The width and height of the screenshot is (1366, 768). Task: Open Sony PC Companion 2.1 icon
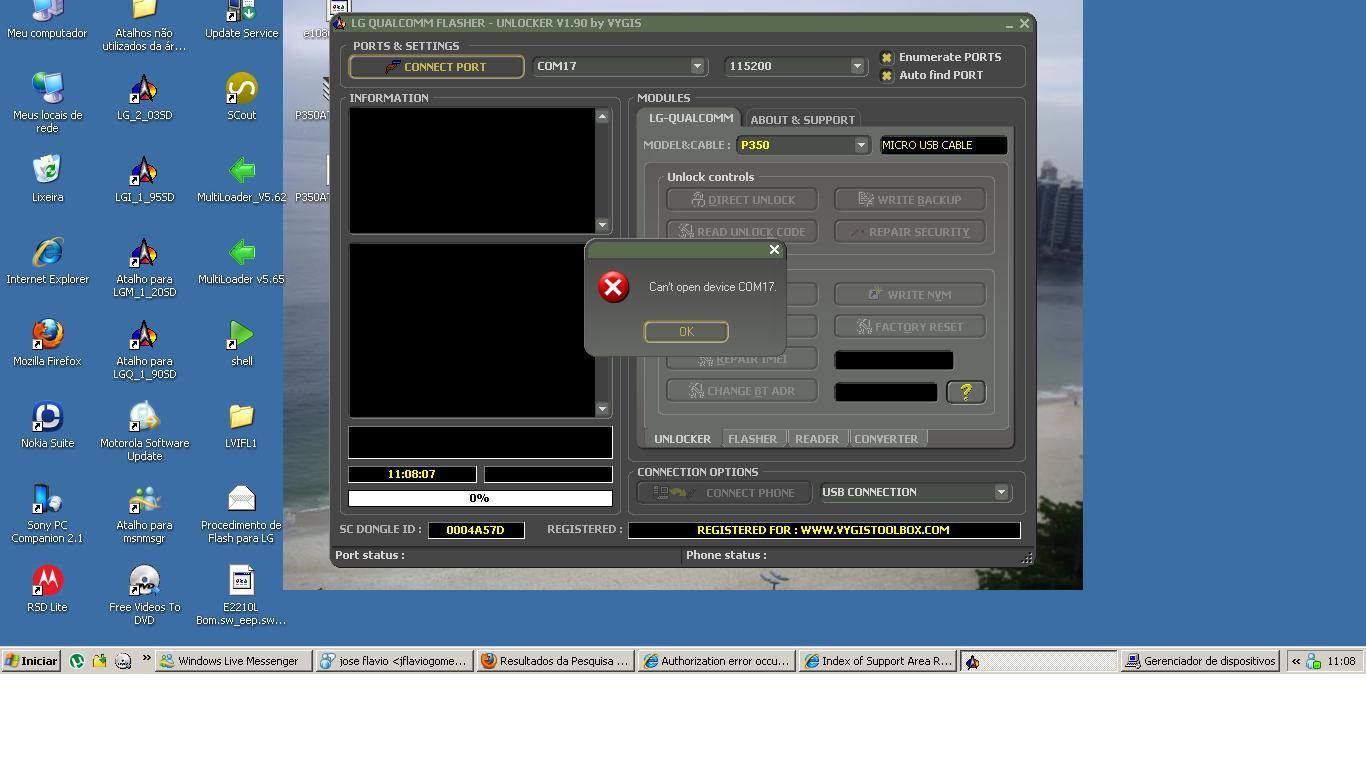[x=47, y=512]
